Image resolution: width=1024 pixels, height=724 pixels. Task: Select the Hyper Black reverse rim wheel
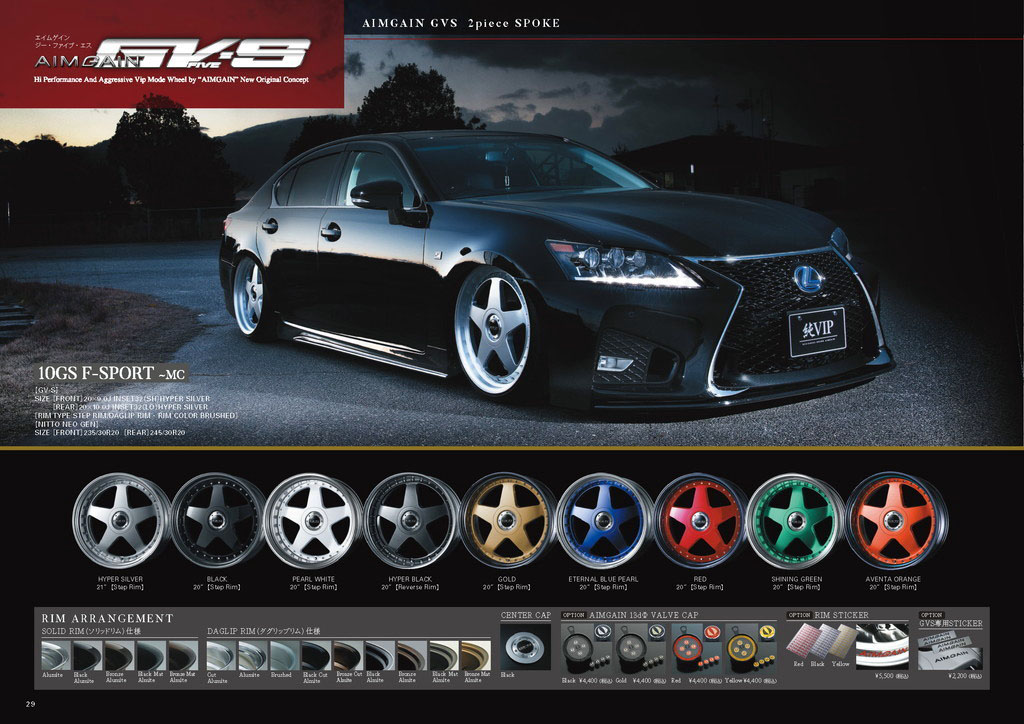click(411, 520)
